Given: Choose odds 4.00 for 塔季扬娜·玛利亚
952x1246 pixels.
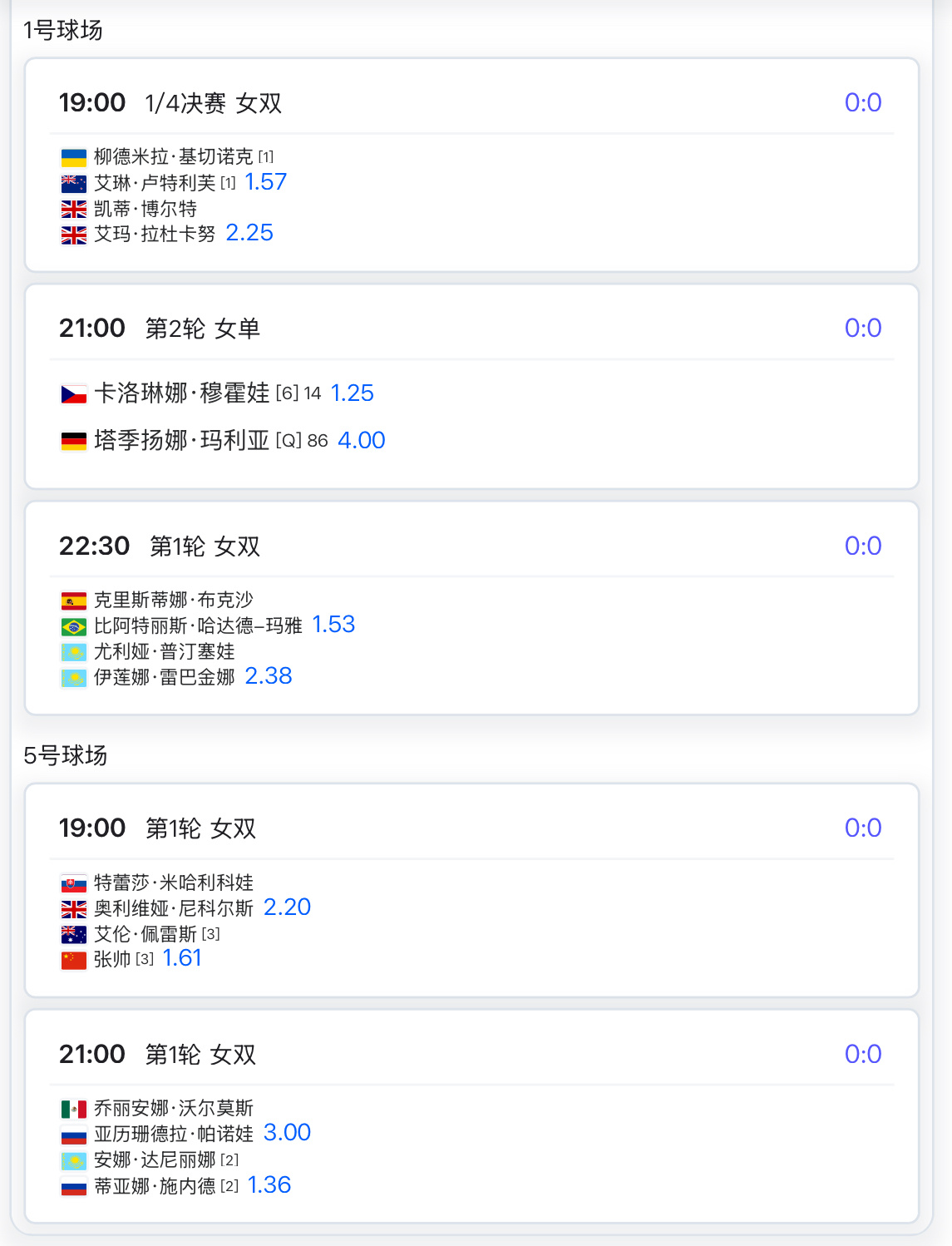Looking at the screenshot, I should (362, 440).
